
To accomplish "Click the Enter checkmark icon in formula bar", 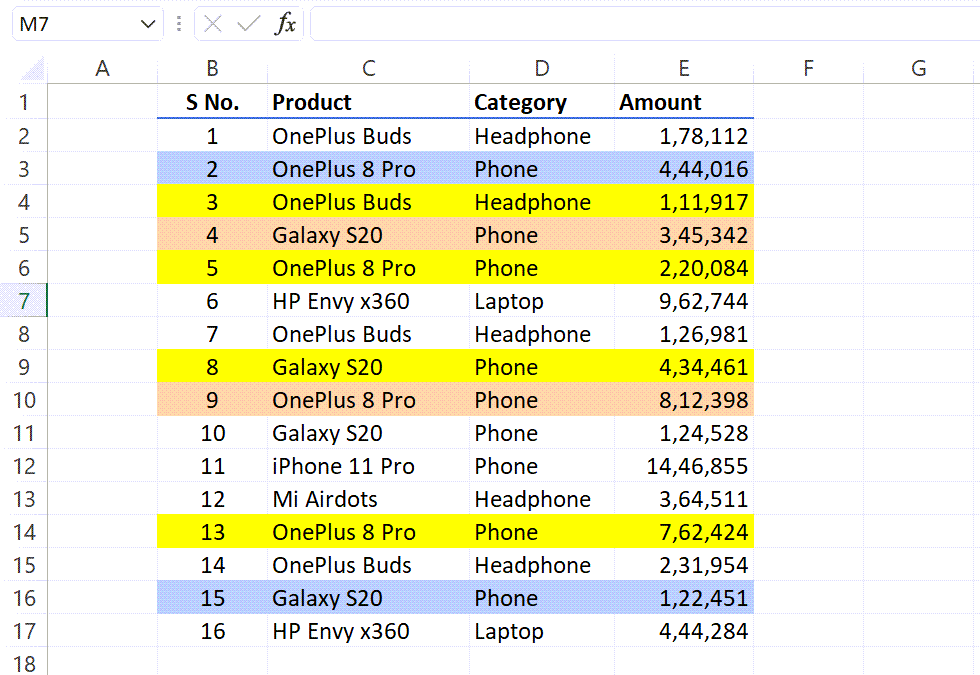I will coord(248,24).
